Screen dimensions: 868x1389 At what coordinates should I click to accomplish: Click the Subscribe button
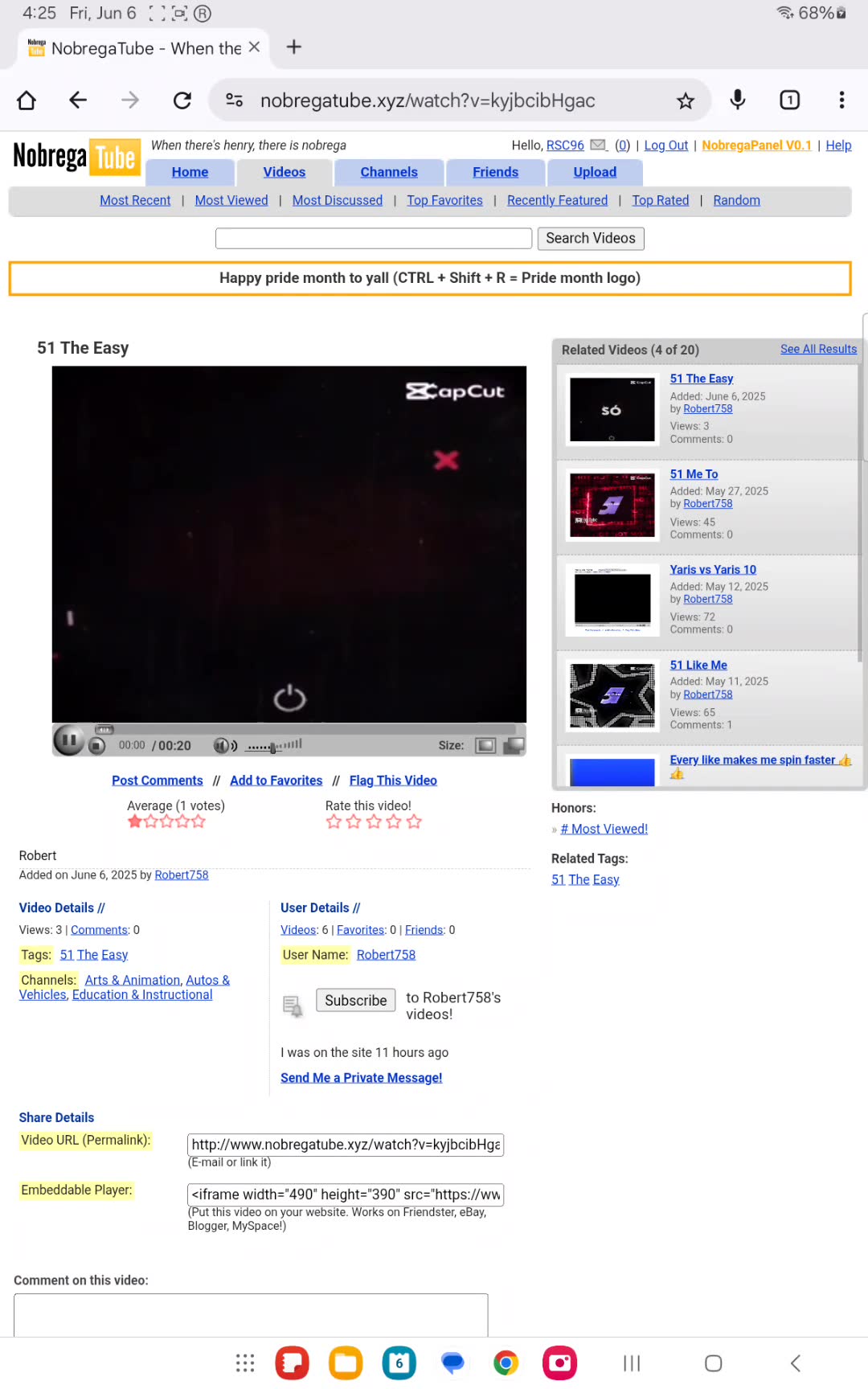356,1000
